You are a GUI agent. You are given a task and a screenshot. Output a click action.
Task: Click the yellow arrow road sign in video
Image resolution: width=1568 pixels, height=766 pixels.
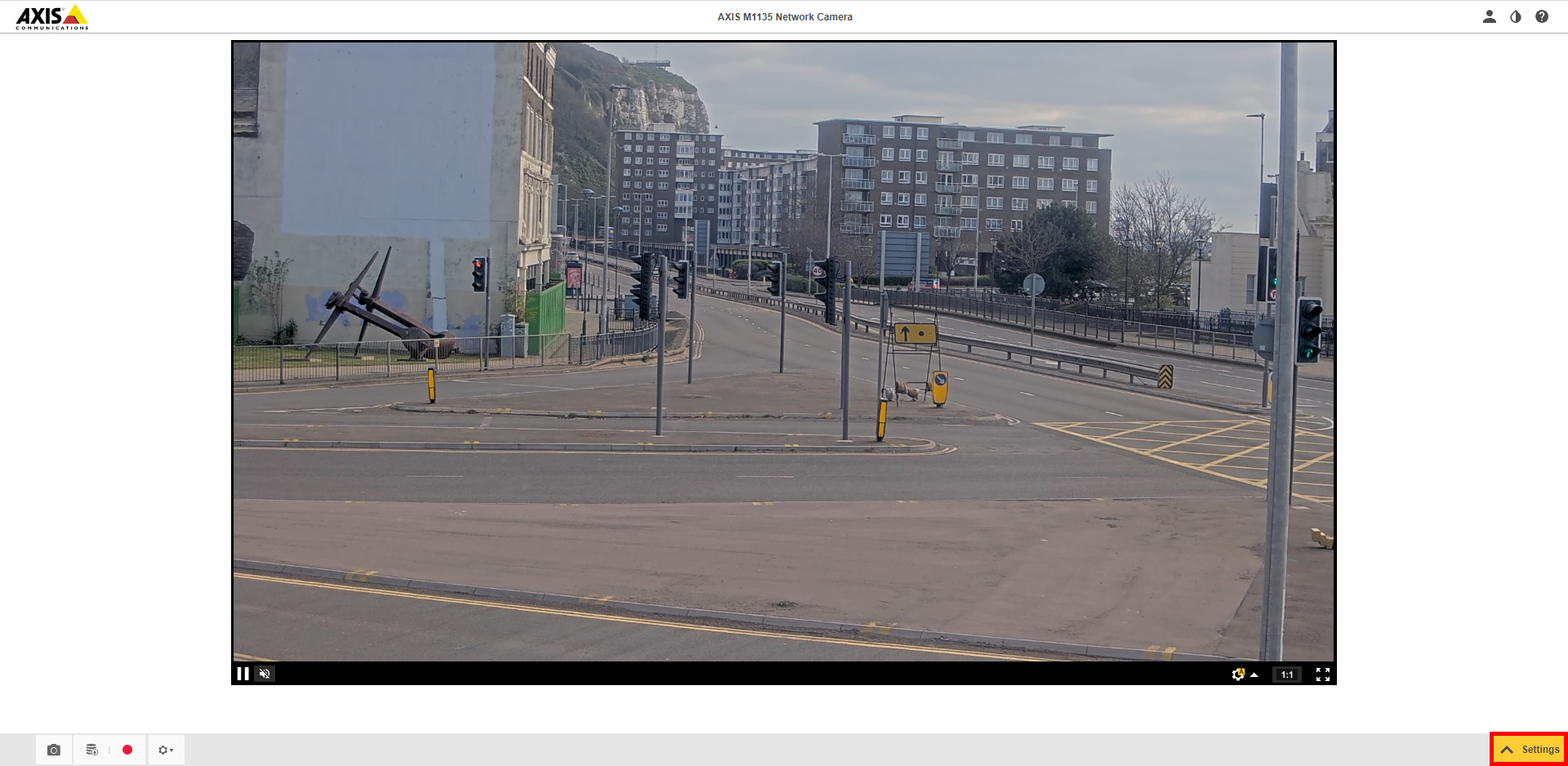(915, 333)
